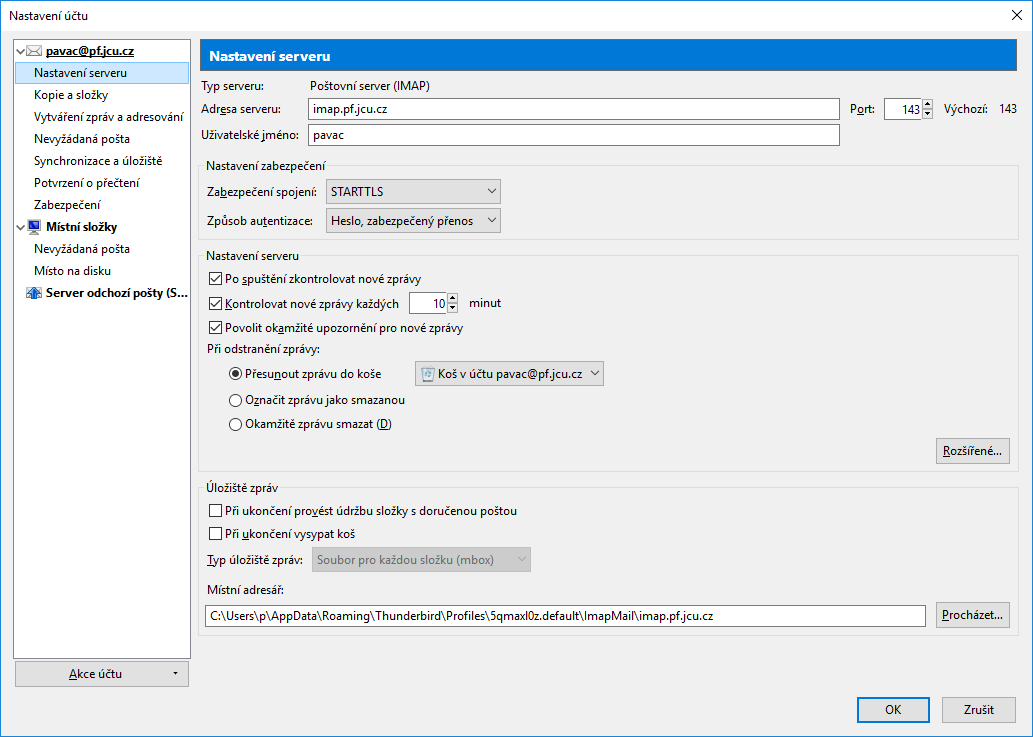Select Označit zprávu jako smazanou radio
1033x737 pixels.
tap(235, 400)
